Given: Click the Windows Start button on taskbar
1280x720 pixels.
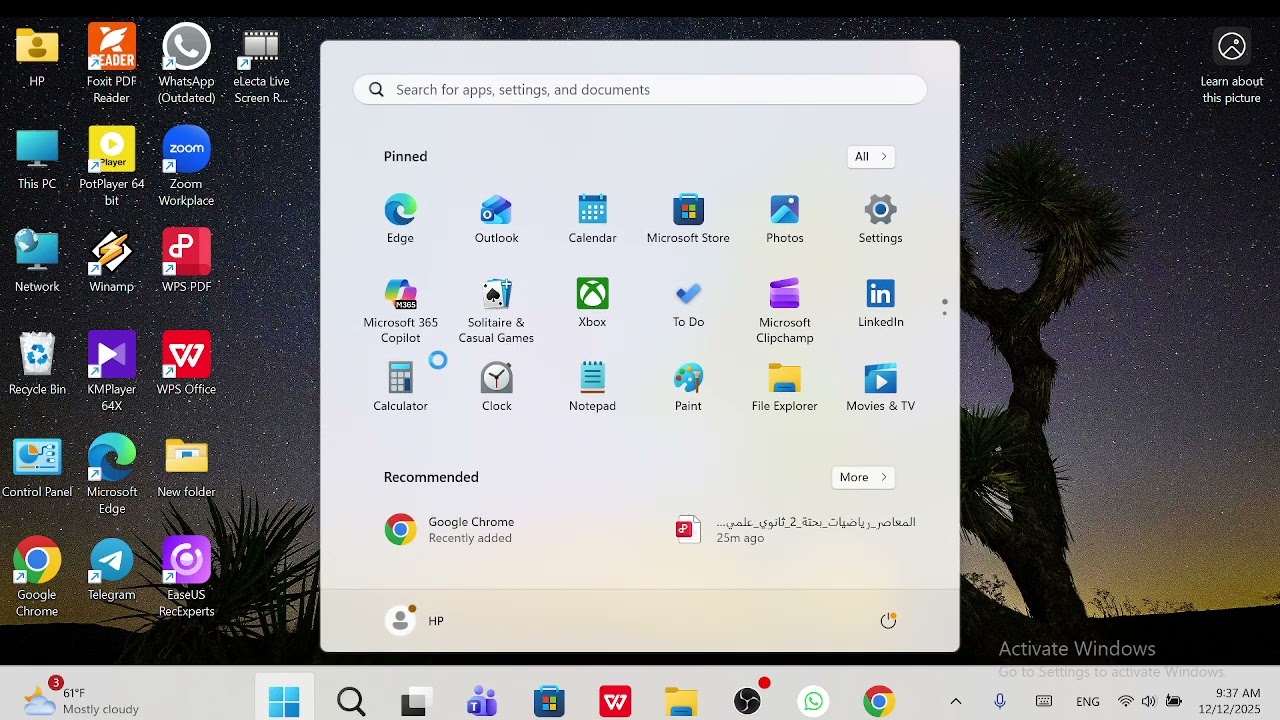Looking at the screenshot, I should tap(284, 701).
